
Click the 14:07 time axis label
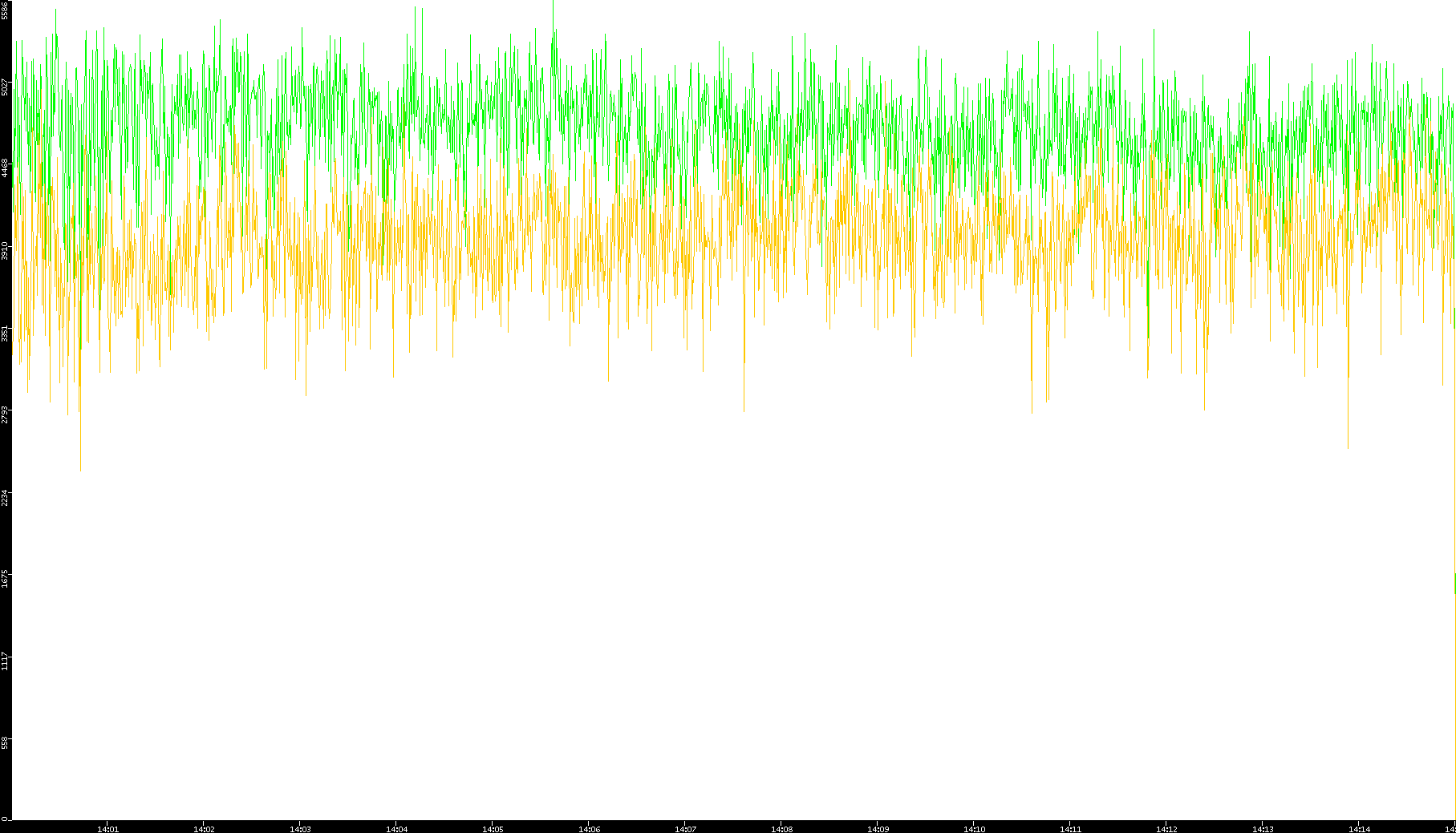[x=685, y=828]
